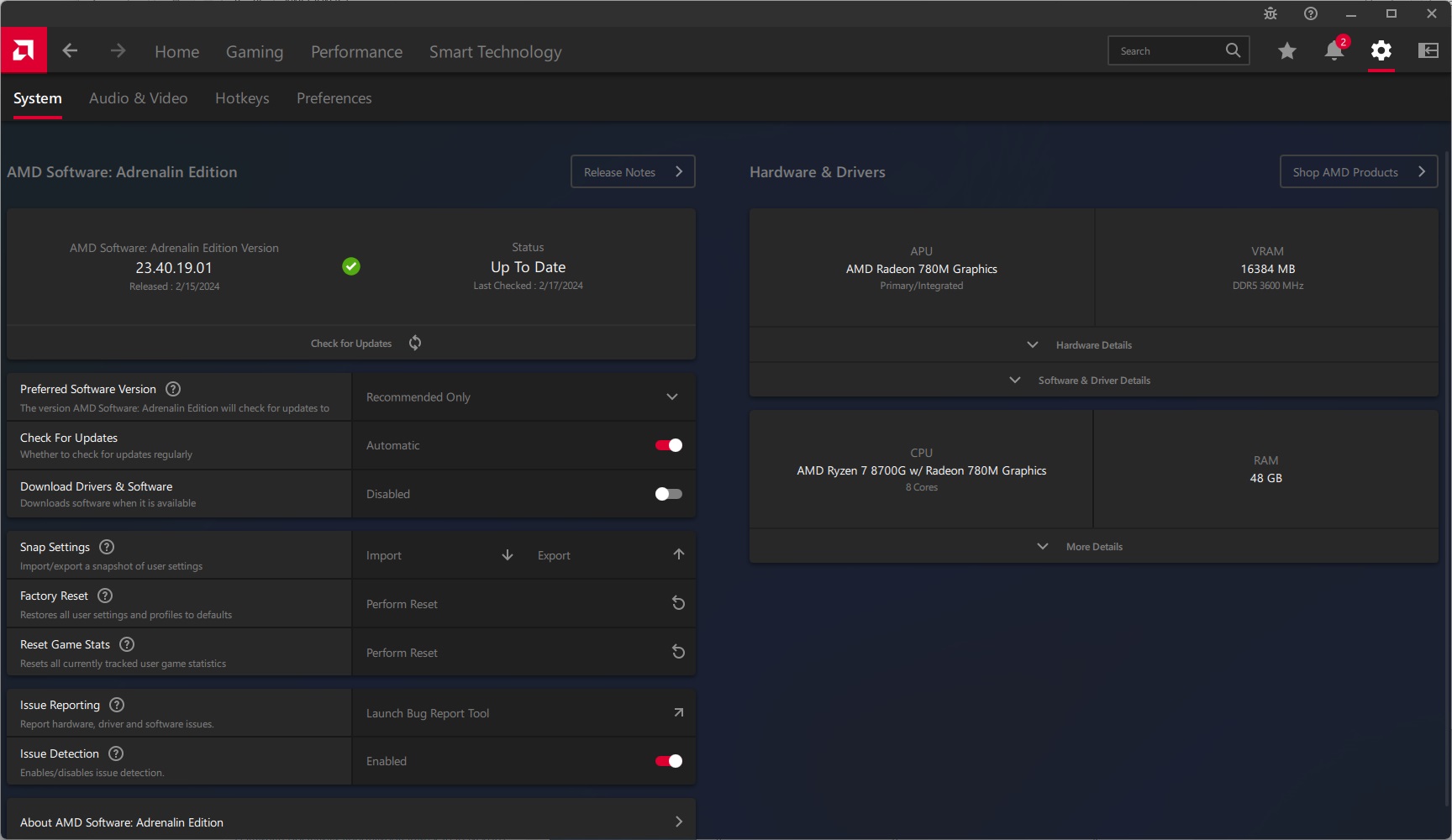The image size is (1452, 840).
Task: Click the Export up arrow icon
Action: (x=679, y=554)
